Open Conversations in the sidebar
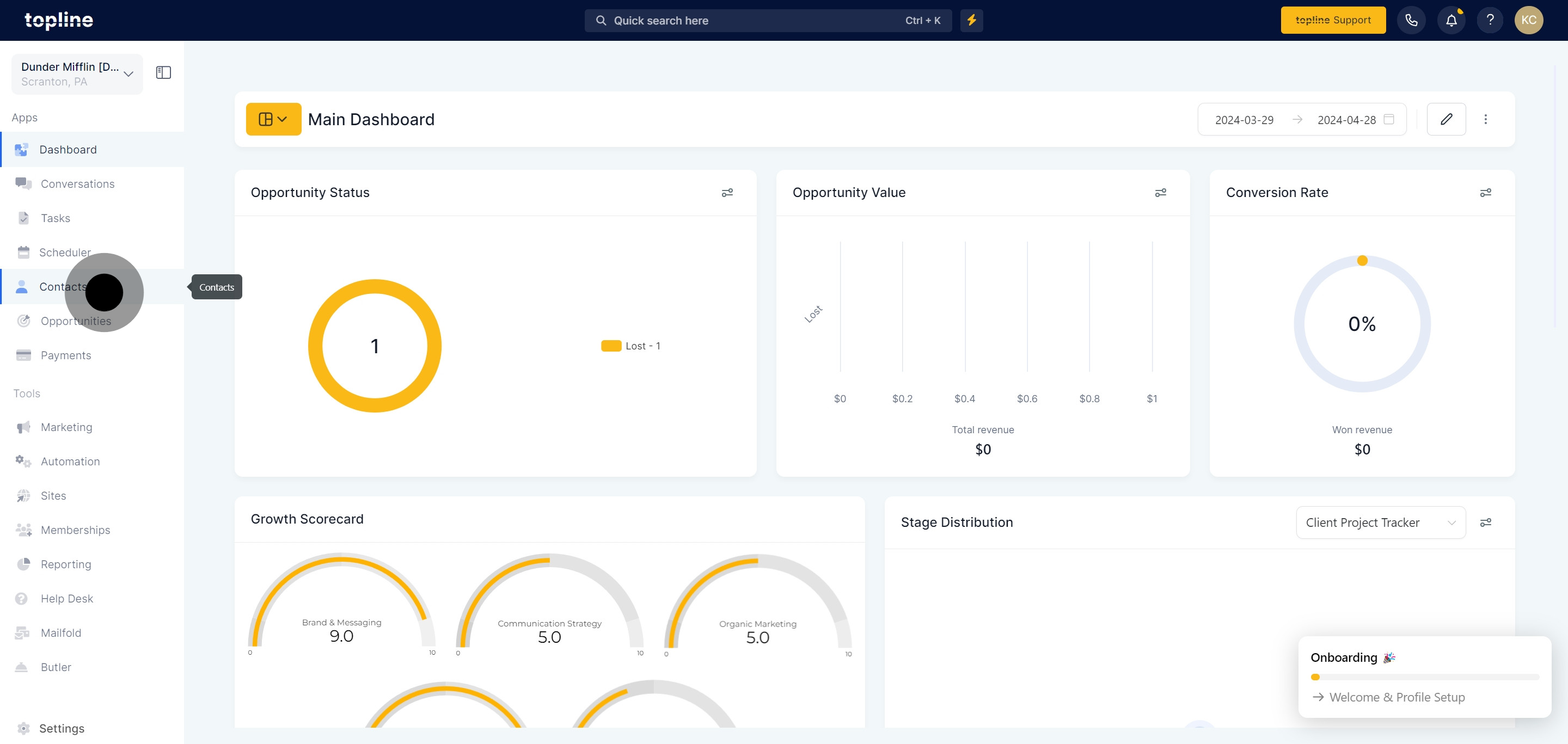 click(x=77, y=184)
